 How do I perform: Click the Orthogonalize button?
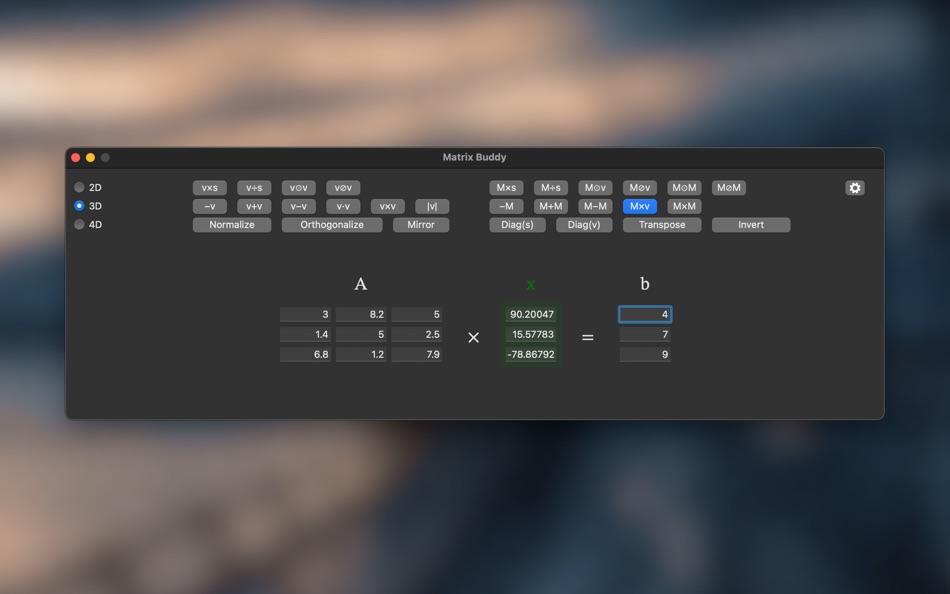(332, 225)
